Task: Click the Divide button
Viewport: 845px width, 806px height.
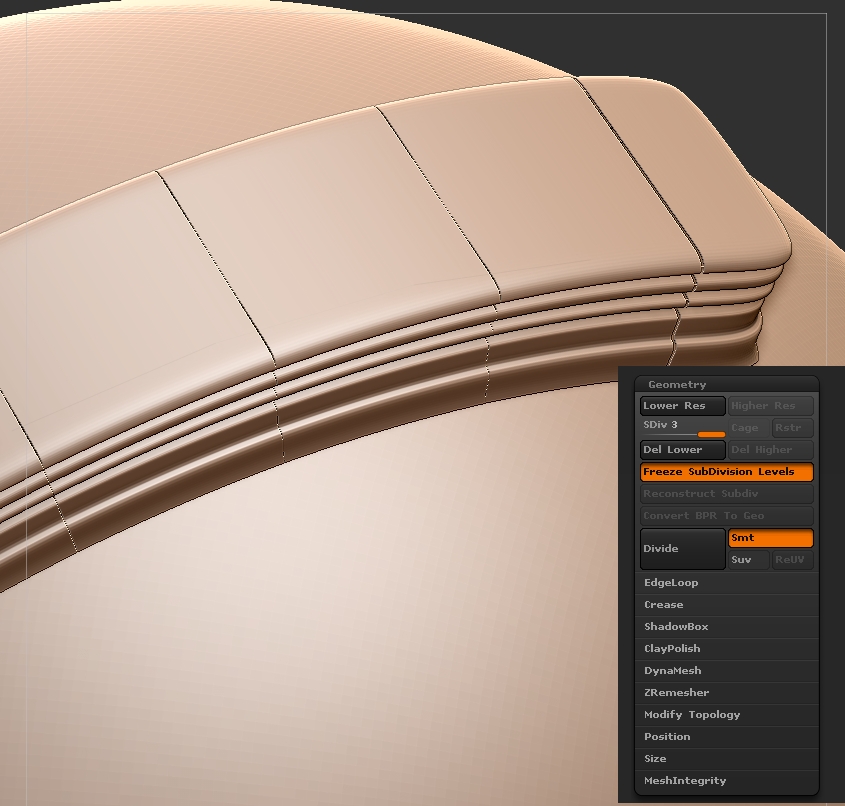Action: [x=683, y=549]
